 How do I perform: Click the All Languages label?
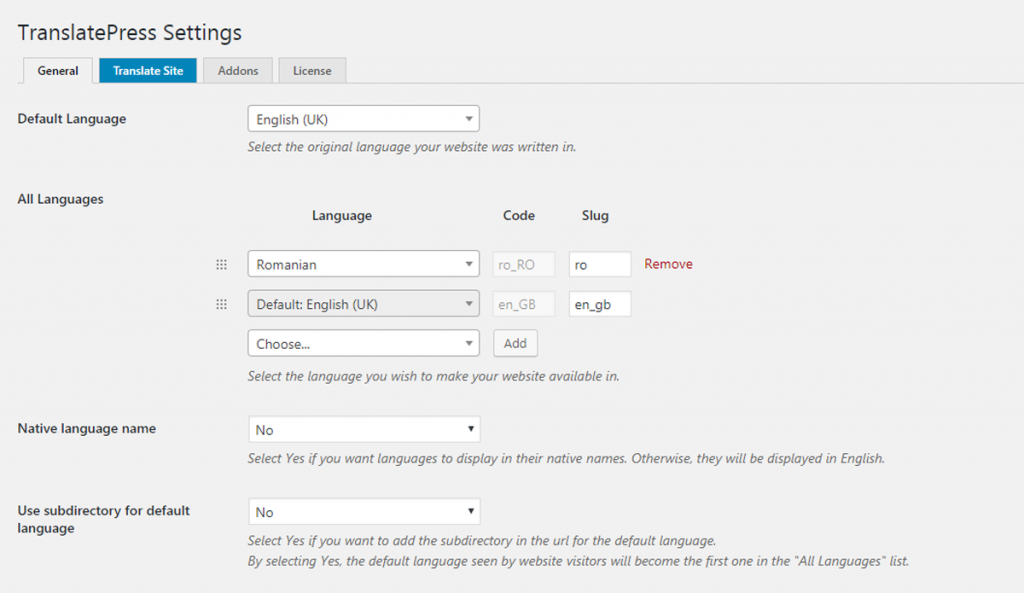click(61, 199)
